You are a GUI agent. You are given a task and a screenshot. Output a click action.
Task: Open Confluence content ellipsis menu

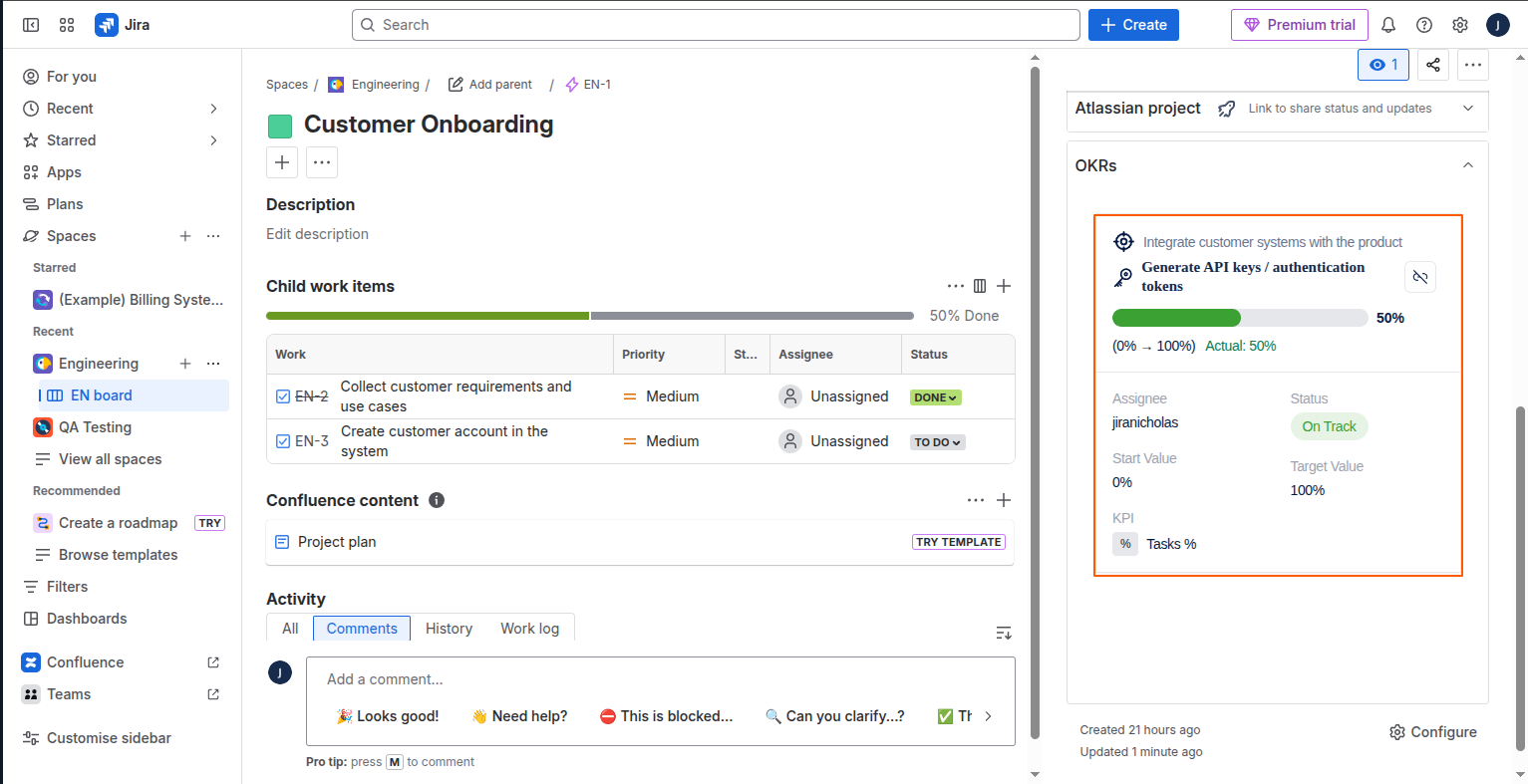pos(976,500)
